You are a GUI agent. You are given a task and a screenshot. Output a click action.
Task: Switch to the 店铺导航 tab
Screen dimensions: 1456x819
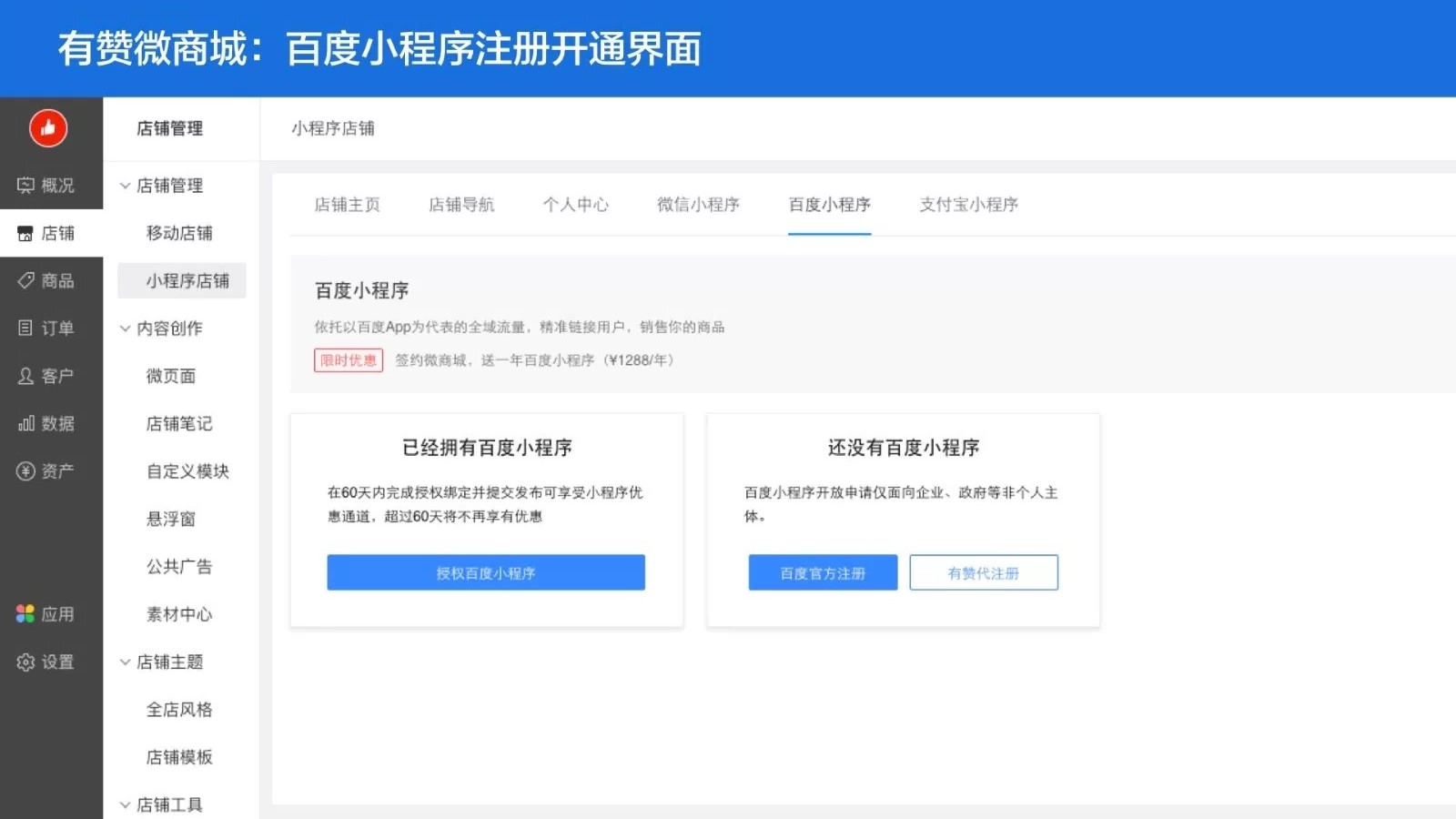(x=461, y=205)
